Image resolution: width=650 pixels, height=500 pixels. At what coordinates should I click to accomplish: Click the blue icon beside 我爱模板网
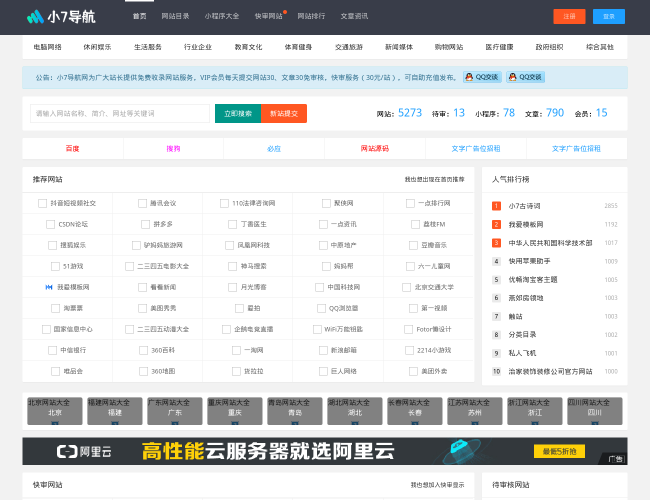point(49,287)
